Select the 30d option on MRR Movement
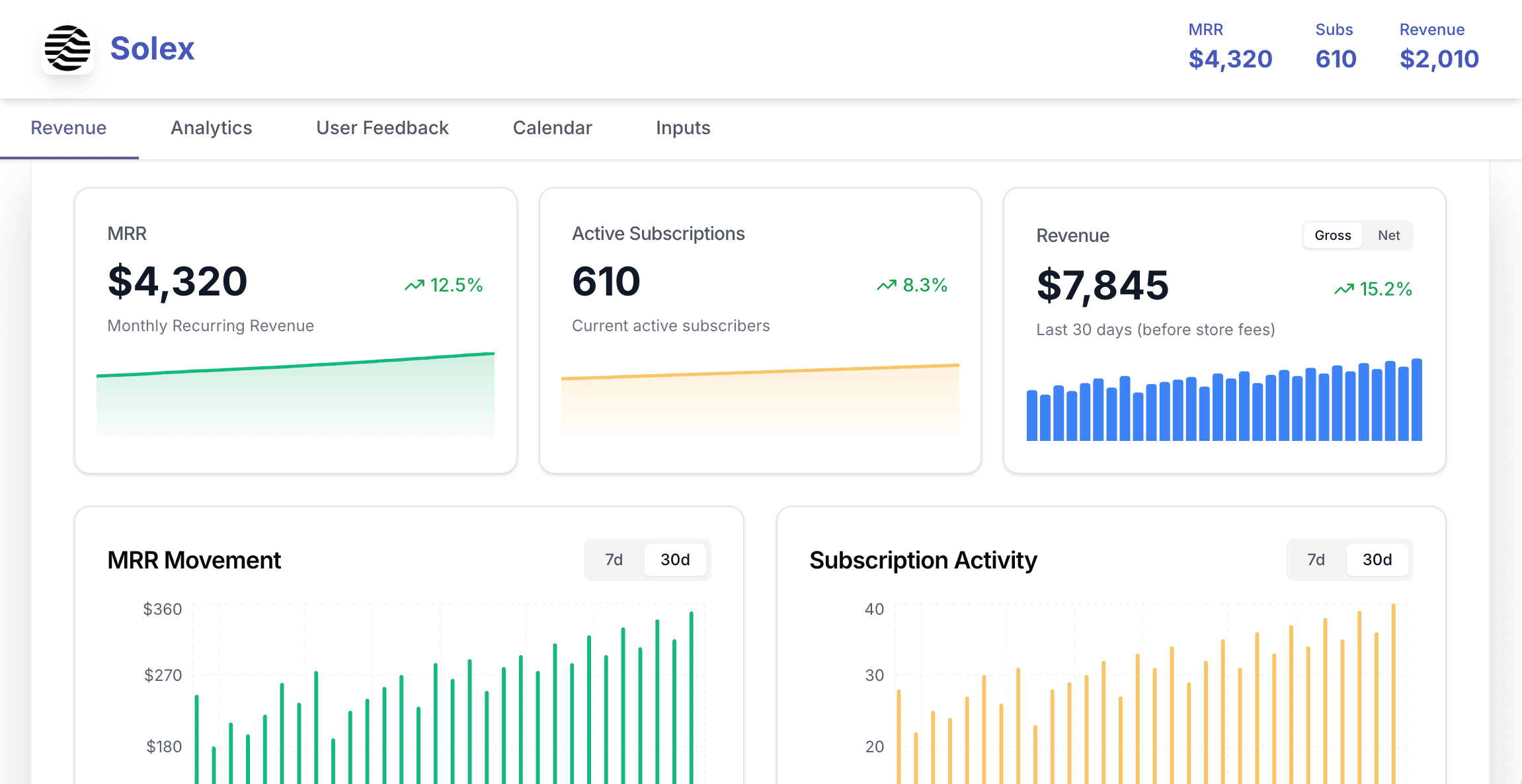 point(674,559)
